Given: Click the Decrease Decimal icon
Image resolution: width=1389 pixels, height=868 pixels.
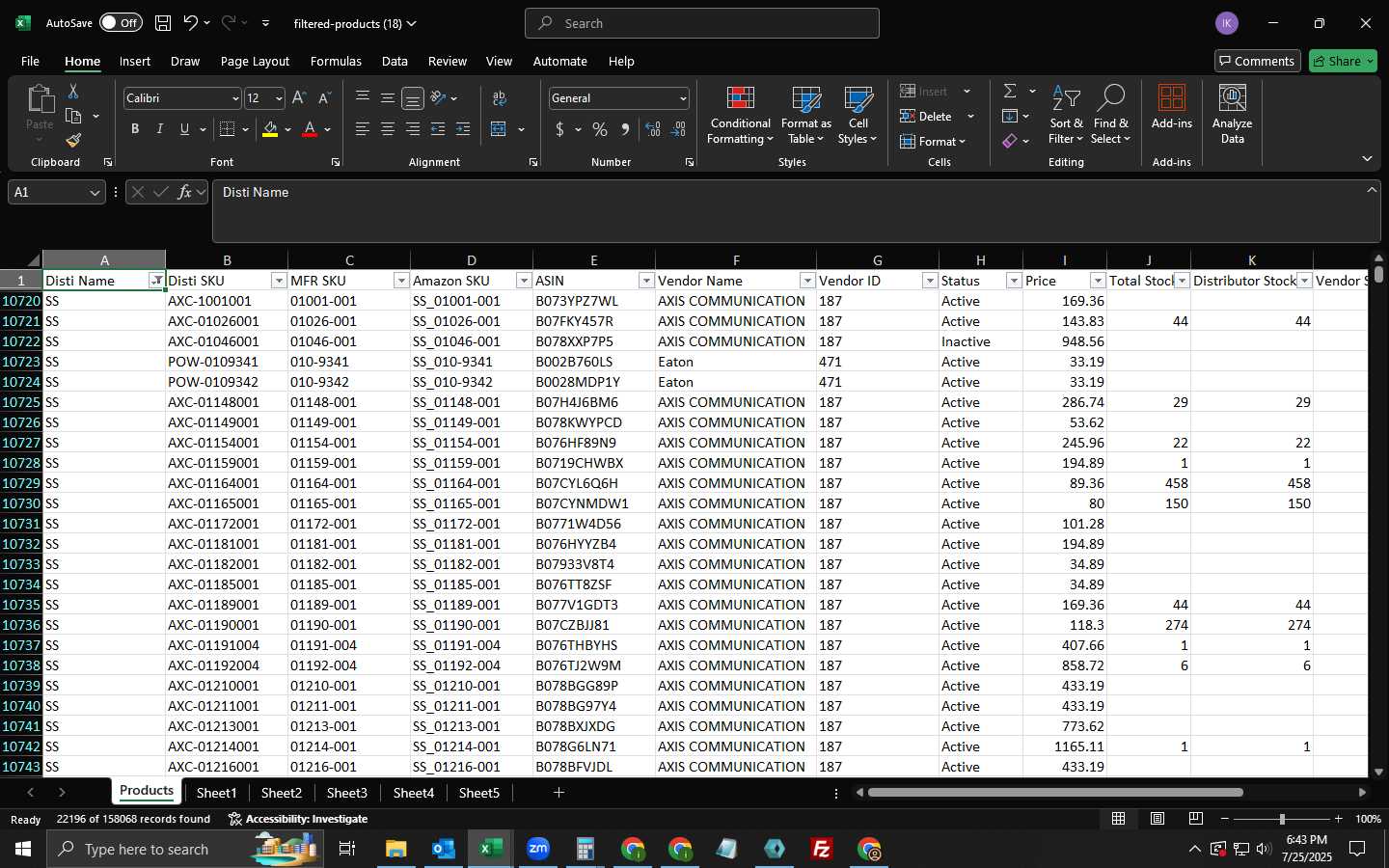Looking at the screenshot, I should click(678, 129).
